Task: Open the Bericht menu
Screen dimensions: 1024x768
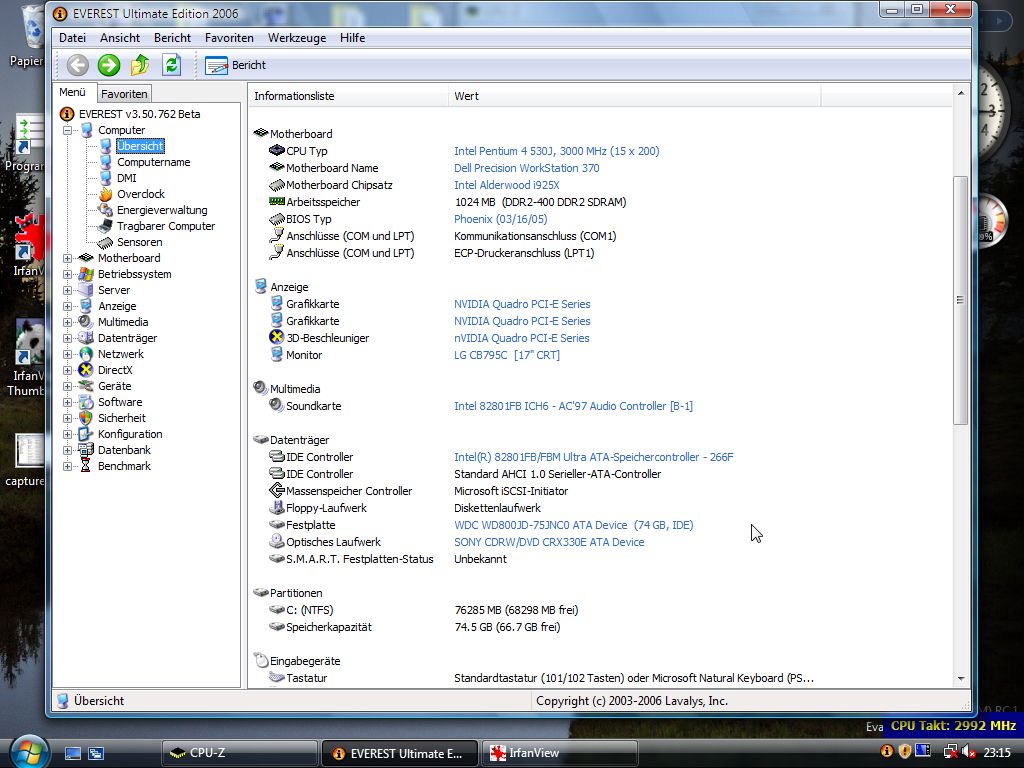Action: click(x=172, y=38)
